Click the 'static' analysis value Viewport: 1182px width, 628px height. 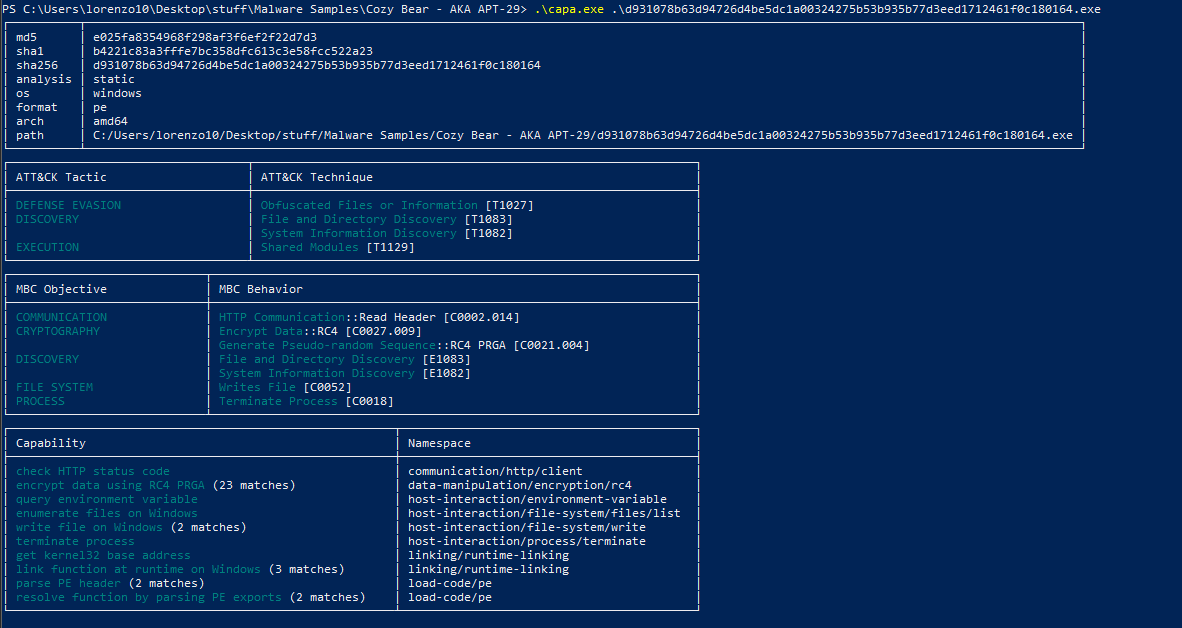click(x=114, y=79)
